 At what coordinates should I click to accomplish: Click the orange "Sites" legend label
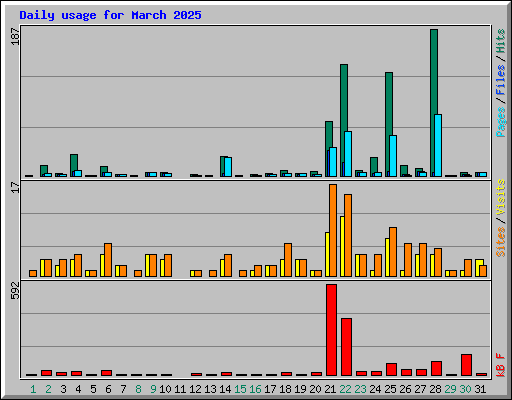(501, 242)
